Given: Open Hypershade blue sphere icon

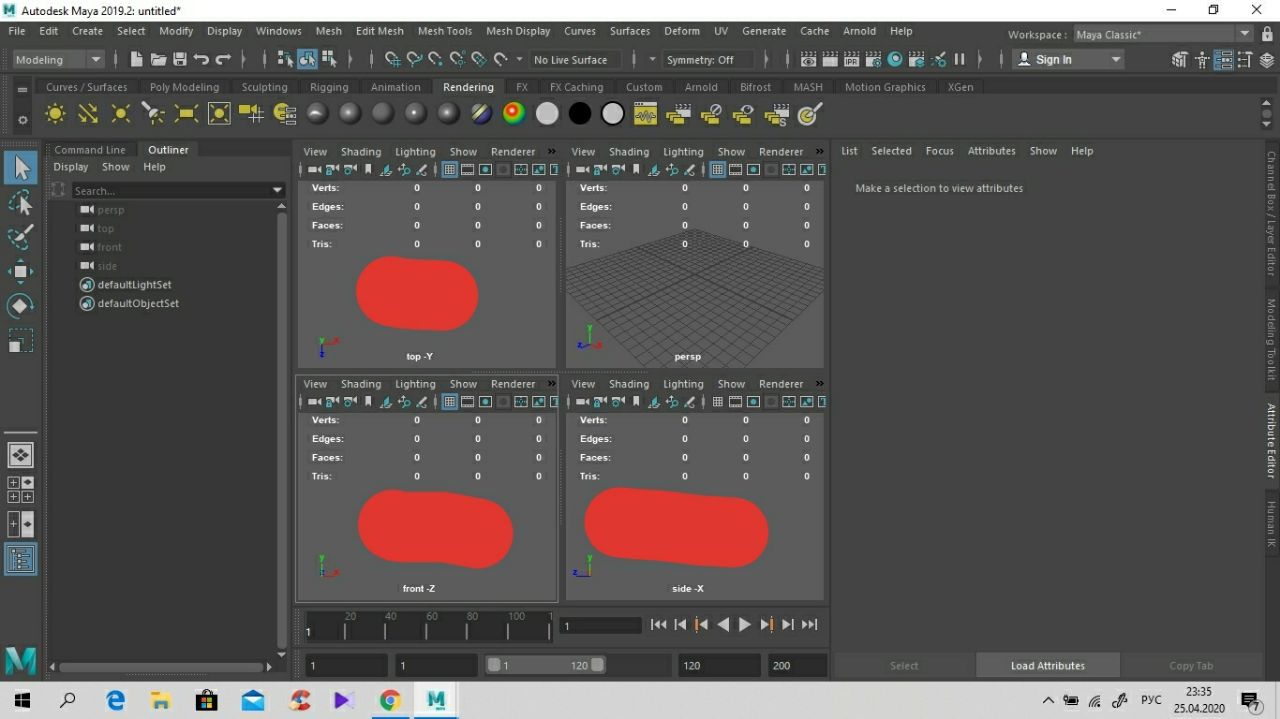Looking at the screenshot, I should (894, 60).
